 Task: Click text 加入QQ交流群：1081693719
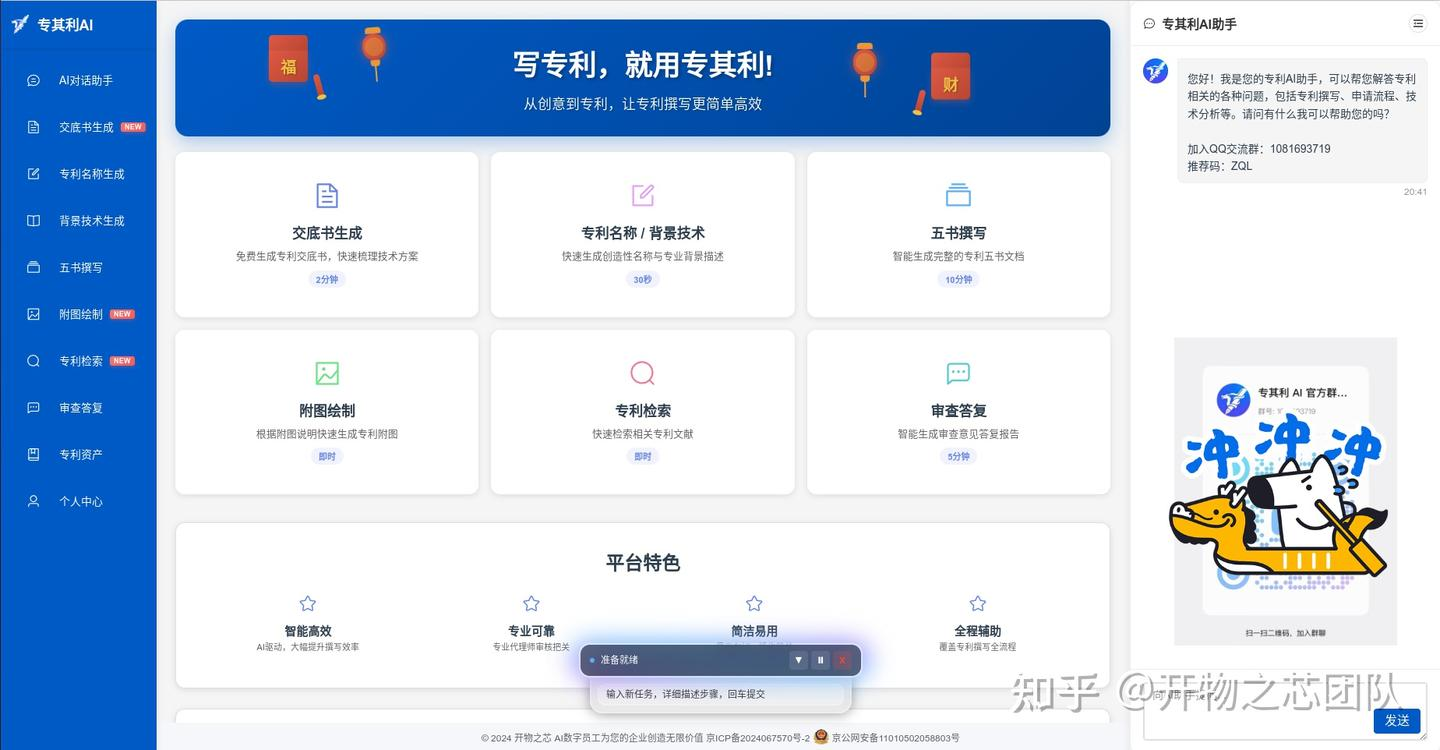coord(1258,149)
